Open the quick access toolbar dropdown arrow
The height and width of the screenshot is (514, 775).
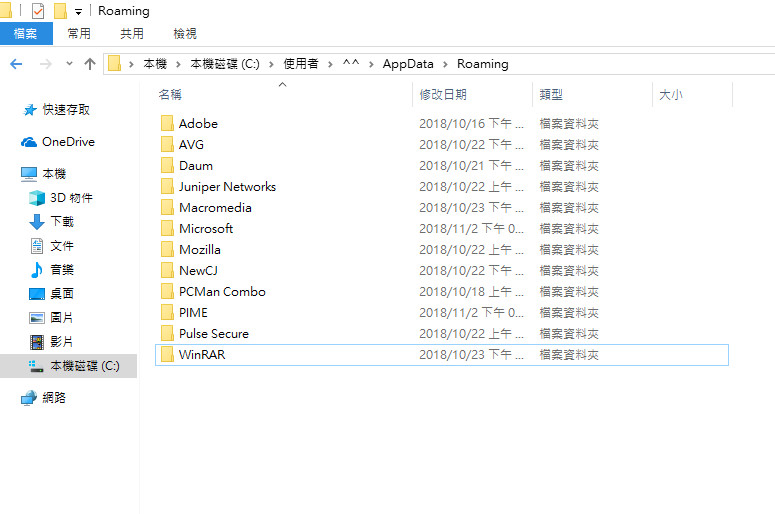click(79, 12)
